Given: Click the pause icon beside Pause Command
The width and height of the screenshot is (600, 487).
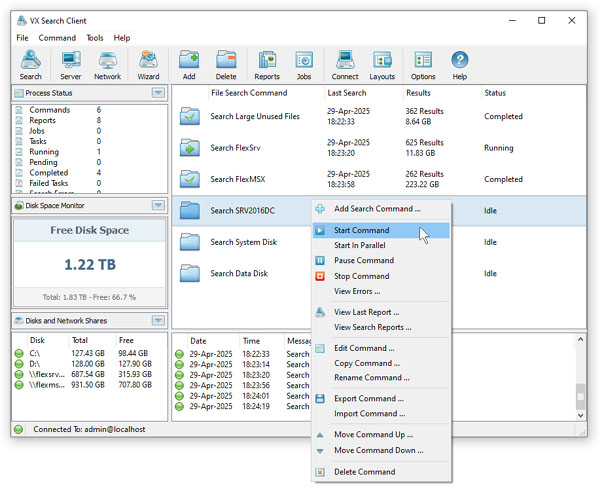Looking at the screenshot, I should pyautogui.click(x=320, y=261).
